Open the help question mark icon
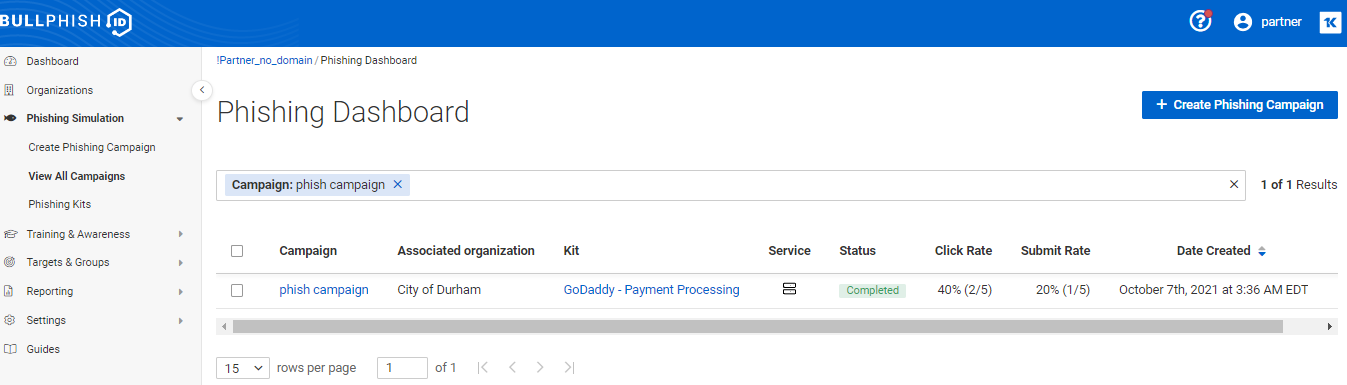The height and width of the screenshot is (385, 1347). (x=1200, y=21)
